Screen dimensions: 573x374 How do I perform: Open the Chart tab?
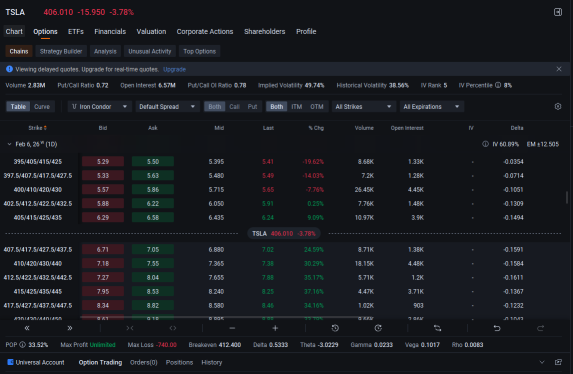[x=14, y=31]
